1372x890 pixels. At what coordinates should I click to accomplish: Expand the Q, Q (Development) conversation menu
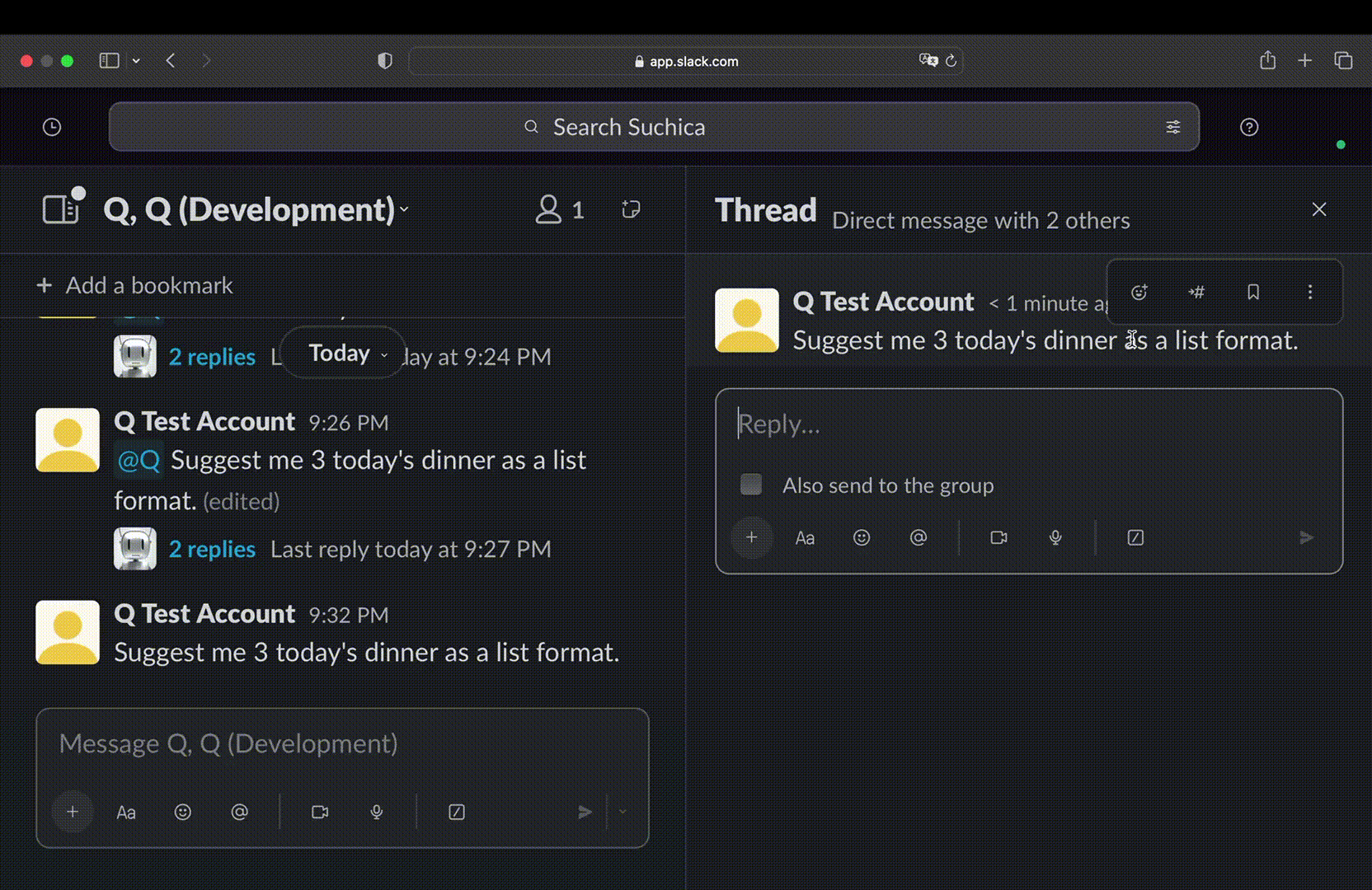[404, 210]
